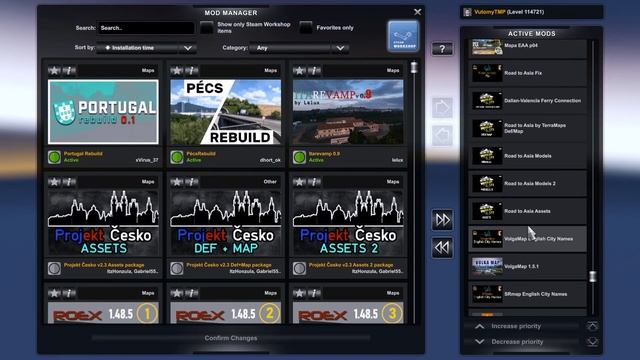
Task: Click the Decrease priority label
Action: [517, 342]
